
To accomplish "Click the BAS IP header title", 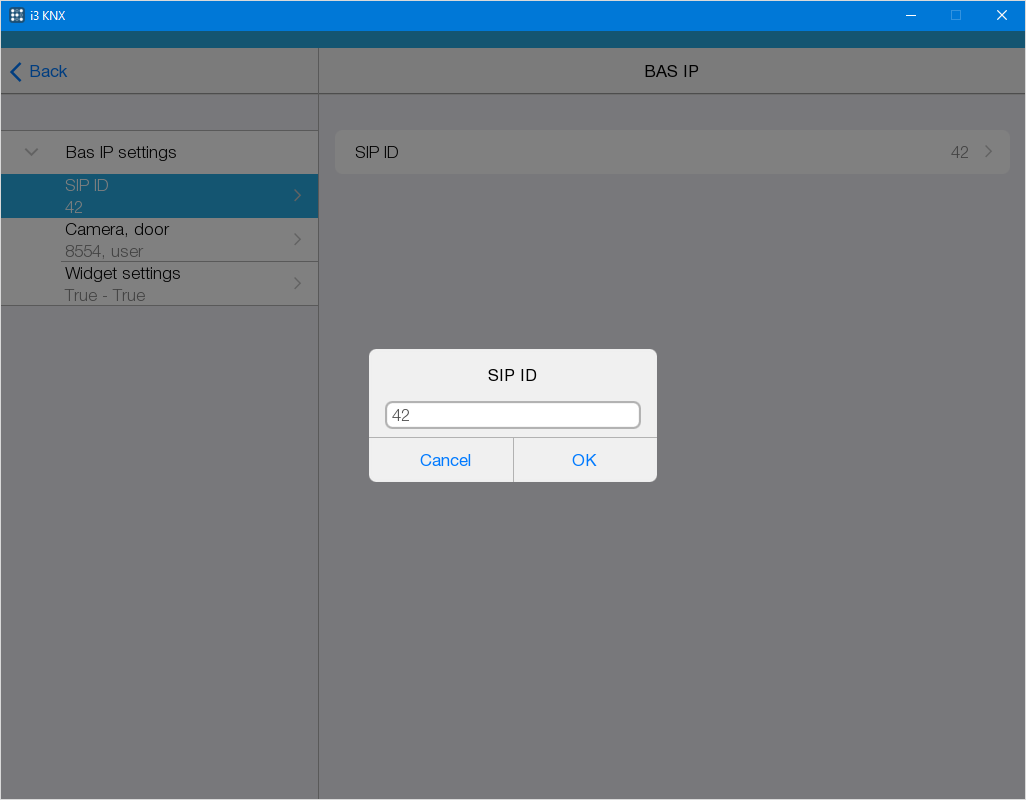I will pos(671,71).
